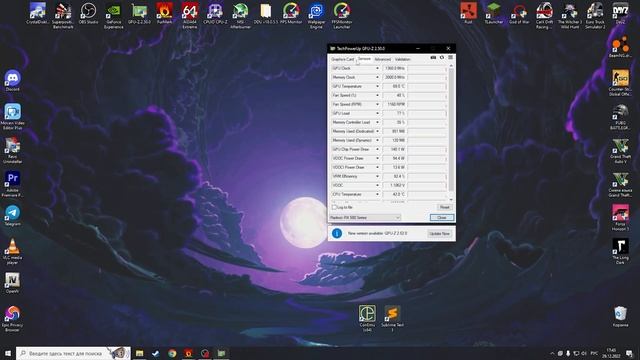Open the CrystalDiskInfo desktop icon
The image size is (640, 360).
point(38,14)
